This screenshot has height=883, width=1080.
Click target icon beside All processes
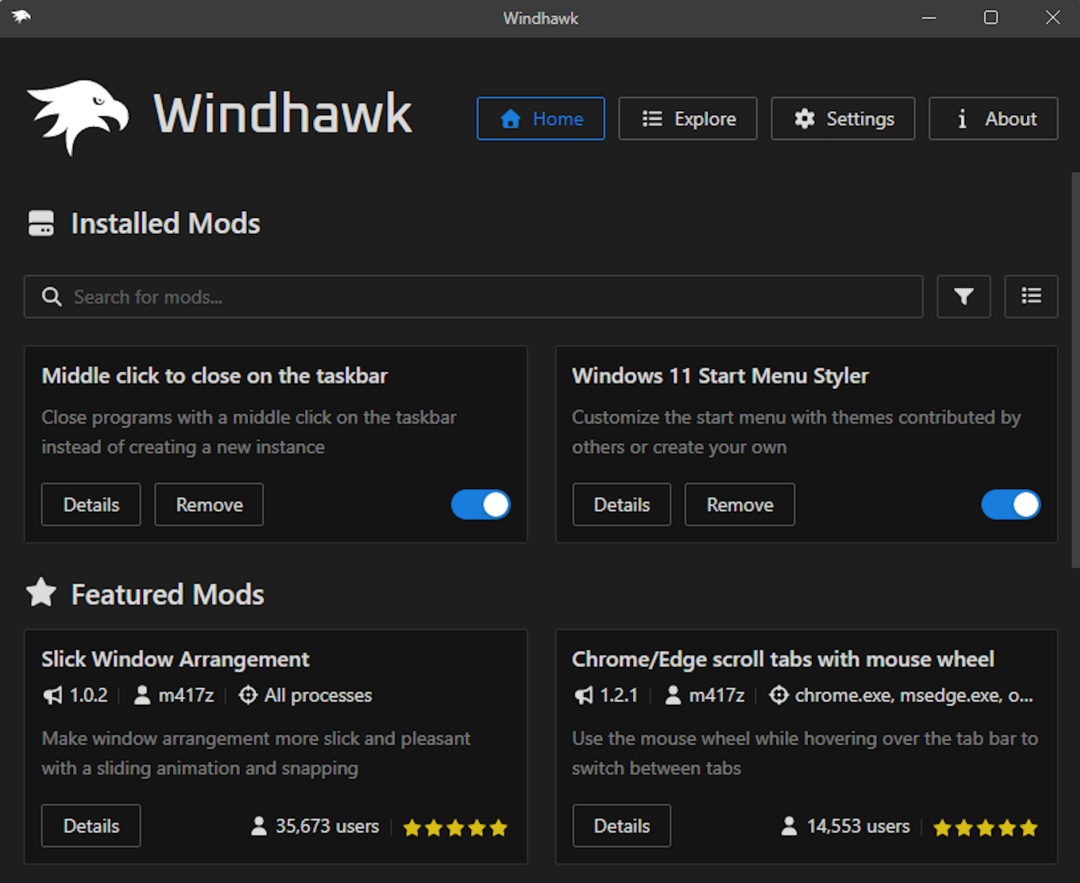tap(248, 695)
